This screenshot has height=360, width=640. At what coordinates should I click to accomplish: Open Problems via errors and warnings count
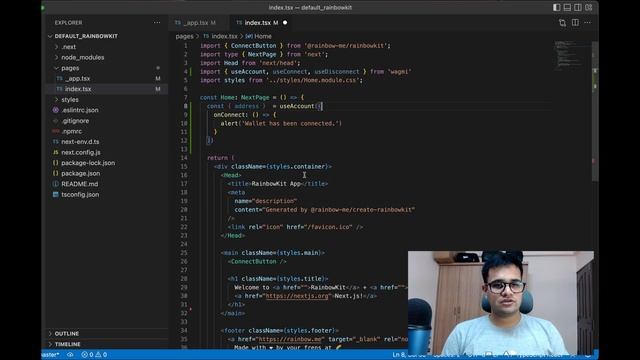[x=94, y=355]
